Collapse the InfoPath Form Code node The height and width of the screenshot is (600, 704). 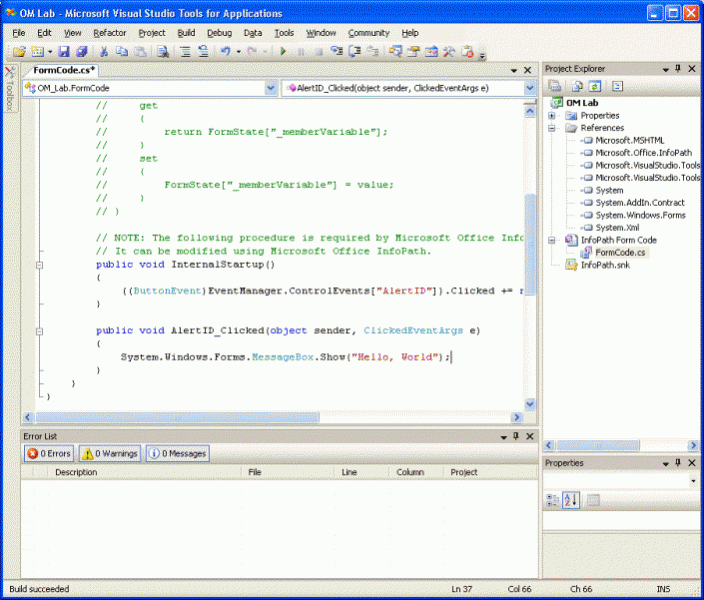click(x=552, y=240)
